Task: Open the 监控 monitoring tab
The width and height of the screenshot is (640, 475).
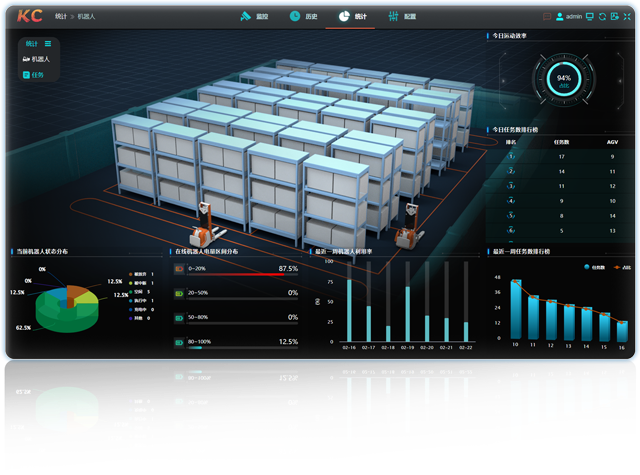Action: pyautogui.click(x=255, y=17)
